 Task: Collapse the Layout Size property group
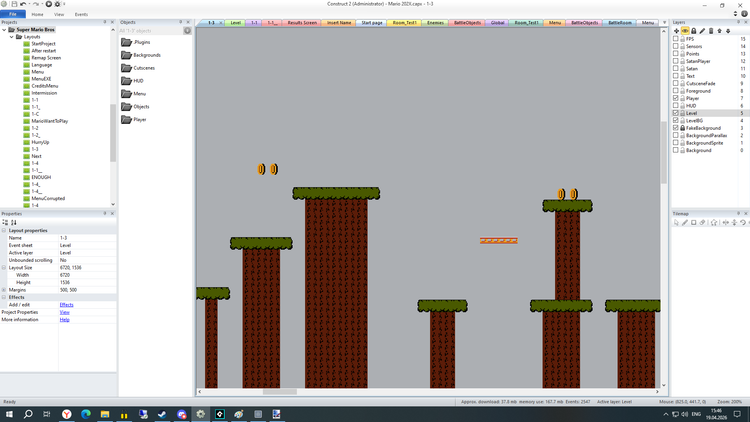pyautogui.click(x=4, y=267)
